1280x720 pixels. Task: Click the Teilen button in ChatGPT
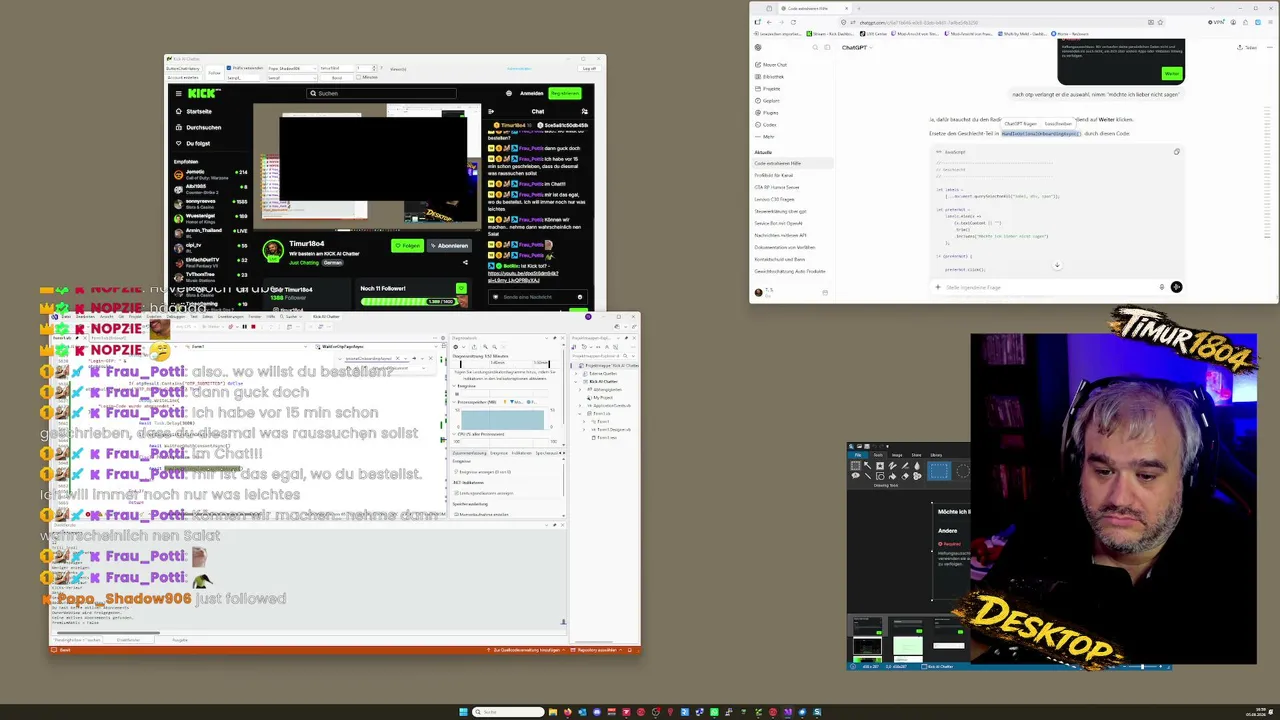point(1246,47)
